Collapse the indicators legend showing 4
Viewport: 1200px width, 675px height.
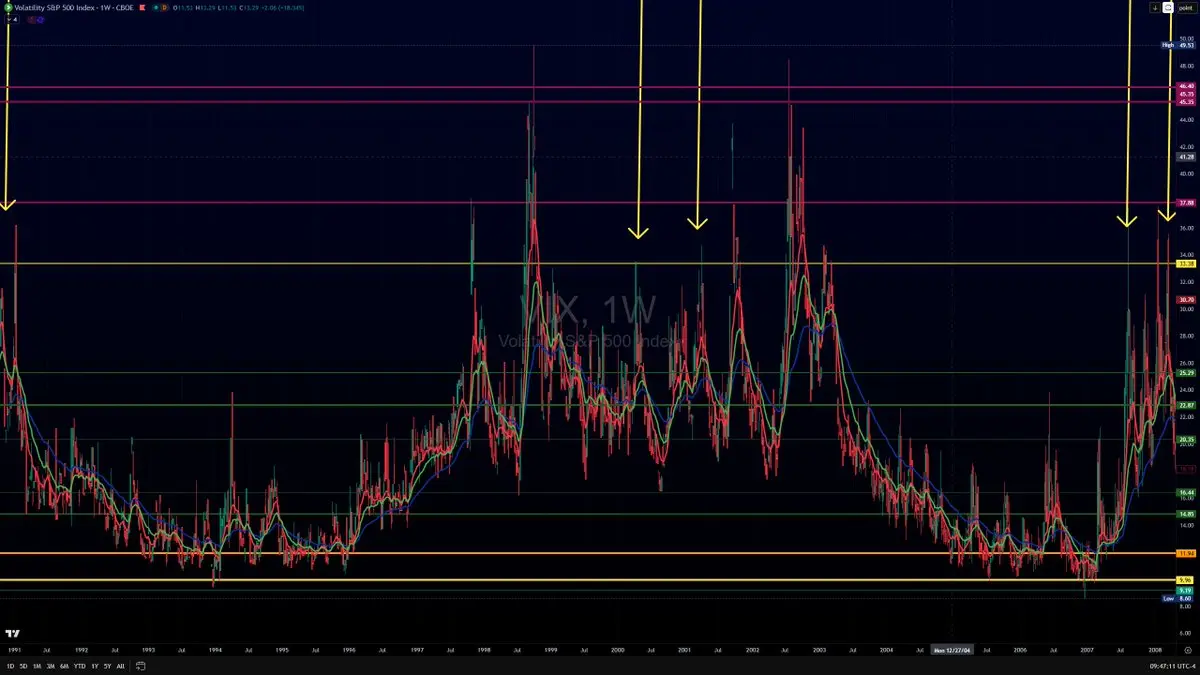point(11,19)
